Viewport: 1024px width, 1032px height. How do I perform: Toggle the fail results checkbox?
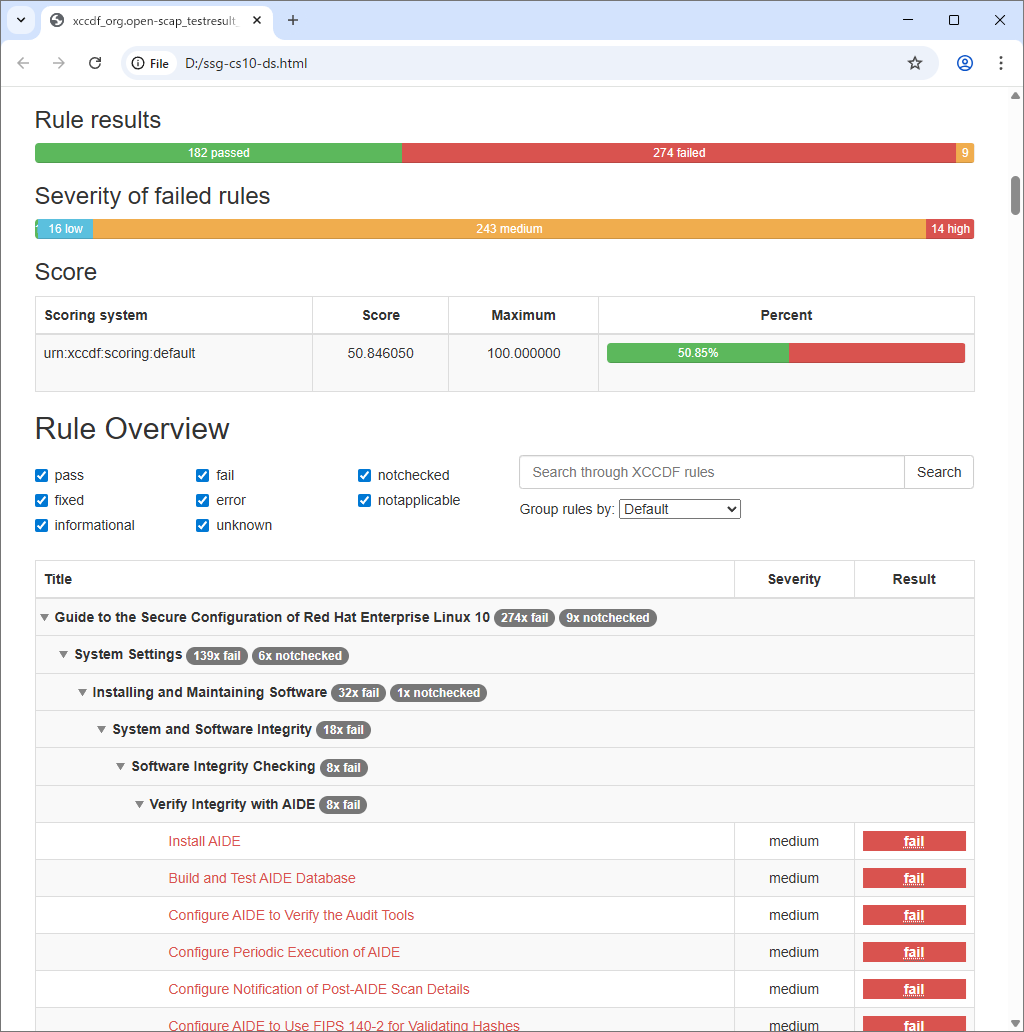tap(203, 476)
